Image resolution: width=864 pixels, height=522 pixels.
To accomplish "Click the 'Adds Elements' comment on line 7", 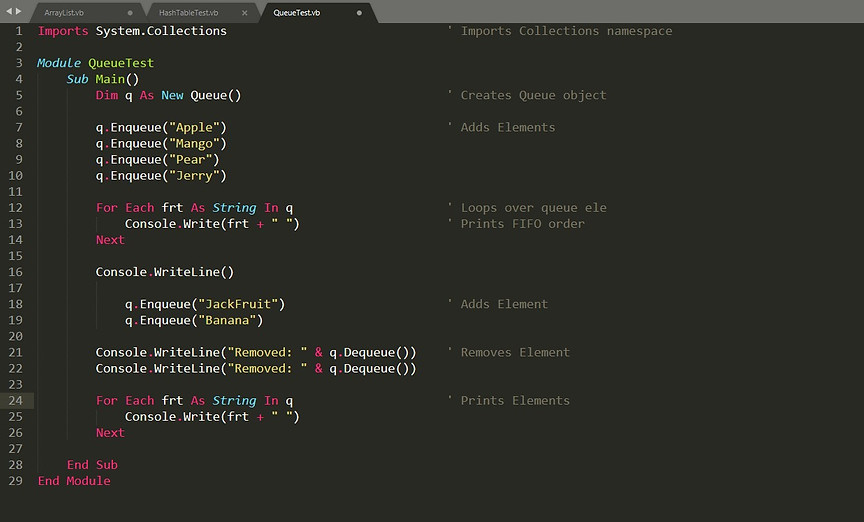I will coord(502,128).
